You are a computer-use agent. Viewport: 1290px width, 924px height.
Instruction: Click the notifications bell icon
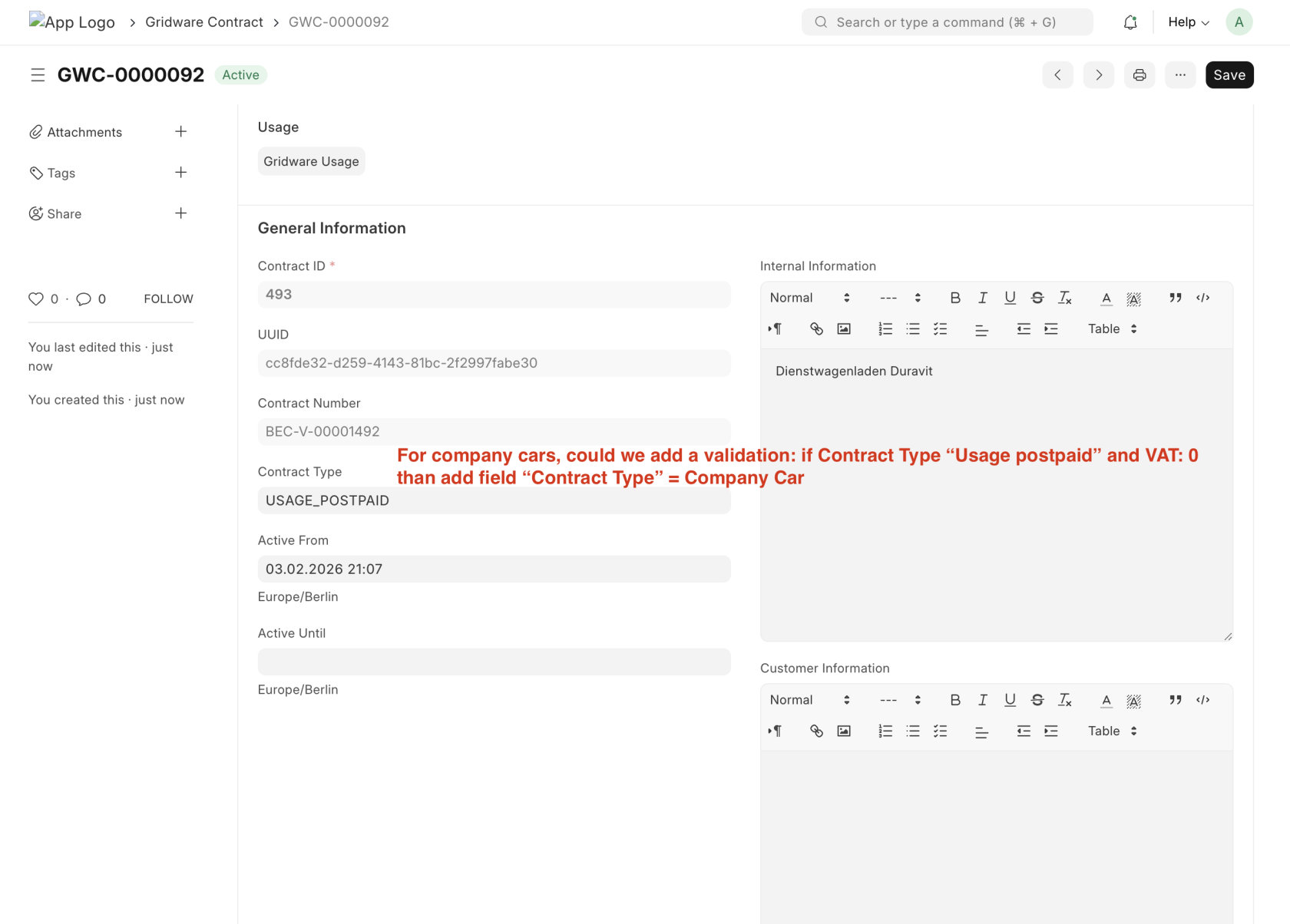[1130, 22]
